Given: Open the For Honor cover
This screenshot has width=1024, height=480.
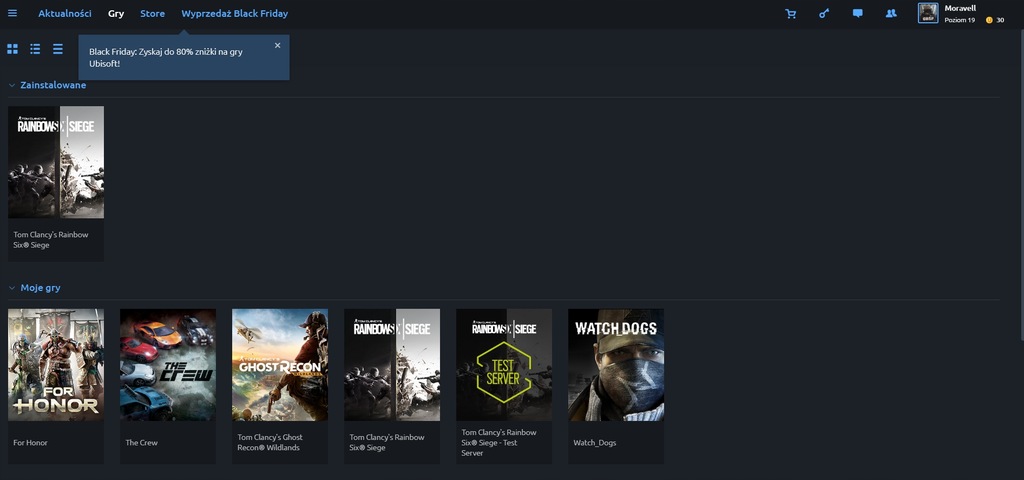Looking at the screenshot, I should pos(56,365).
